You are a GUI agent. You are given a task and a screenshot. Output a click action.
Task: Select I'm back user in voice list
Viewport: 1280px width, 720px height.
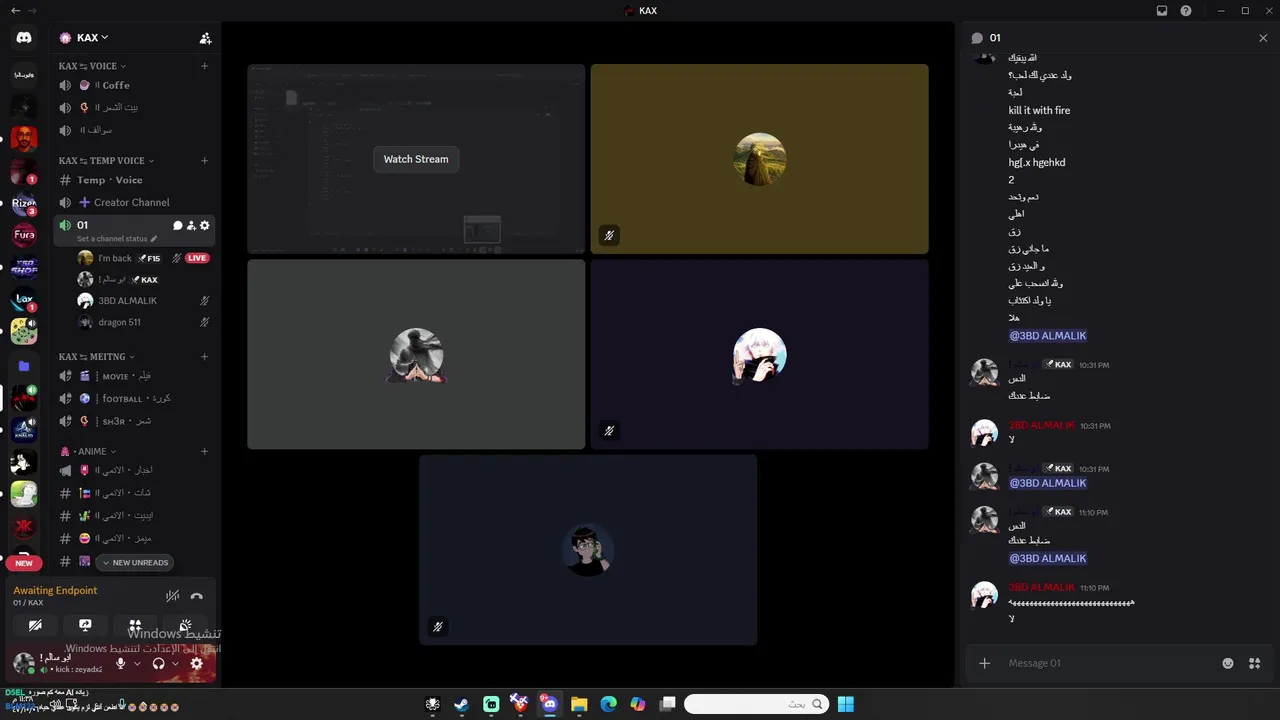coord(143,258)
